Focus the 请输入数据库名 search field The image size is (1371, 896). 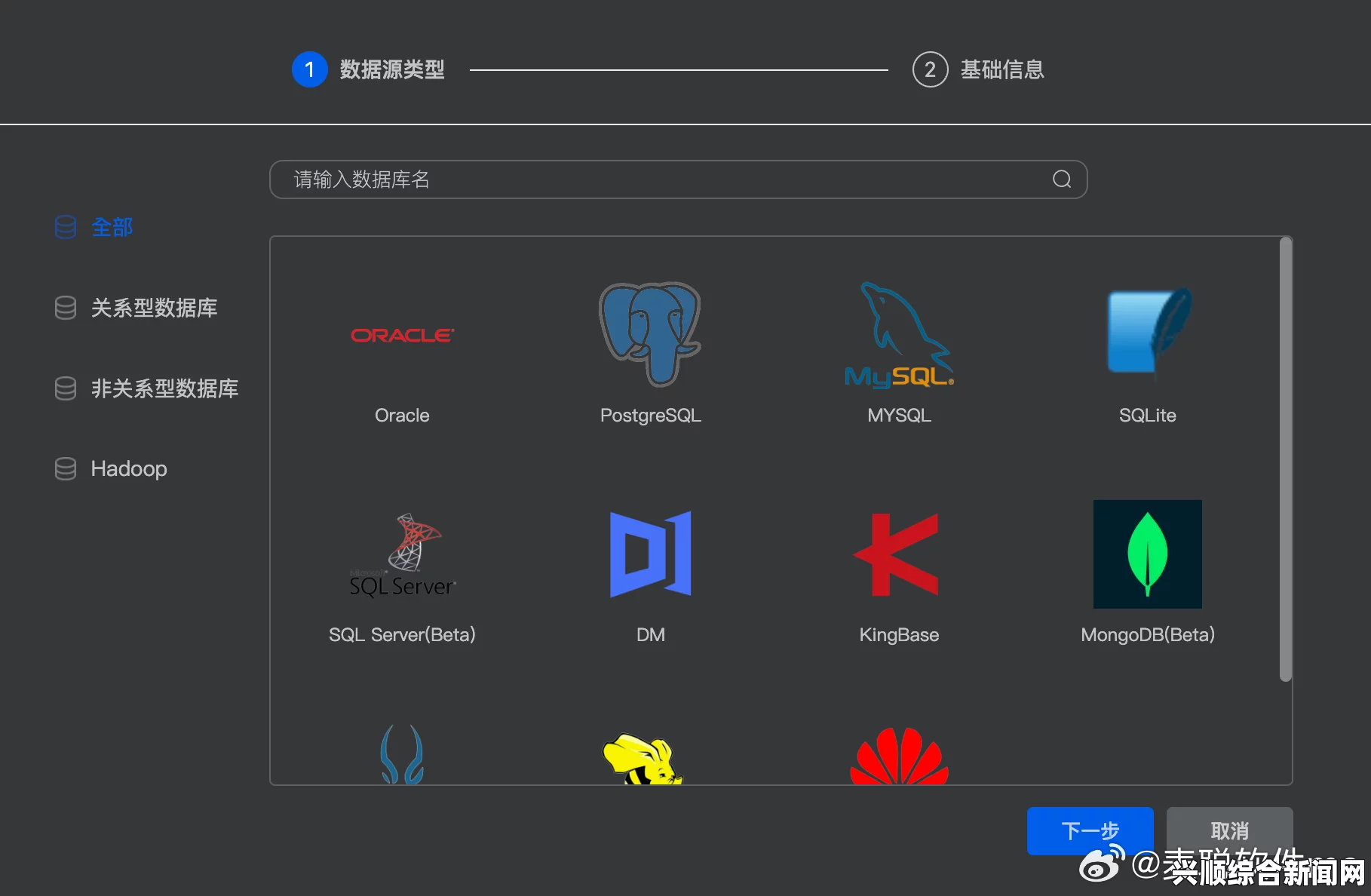coord(678,179)
